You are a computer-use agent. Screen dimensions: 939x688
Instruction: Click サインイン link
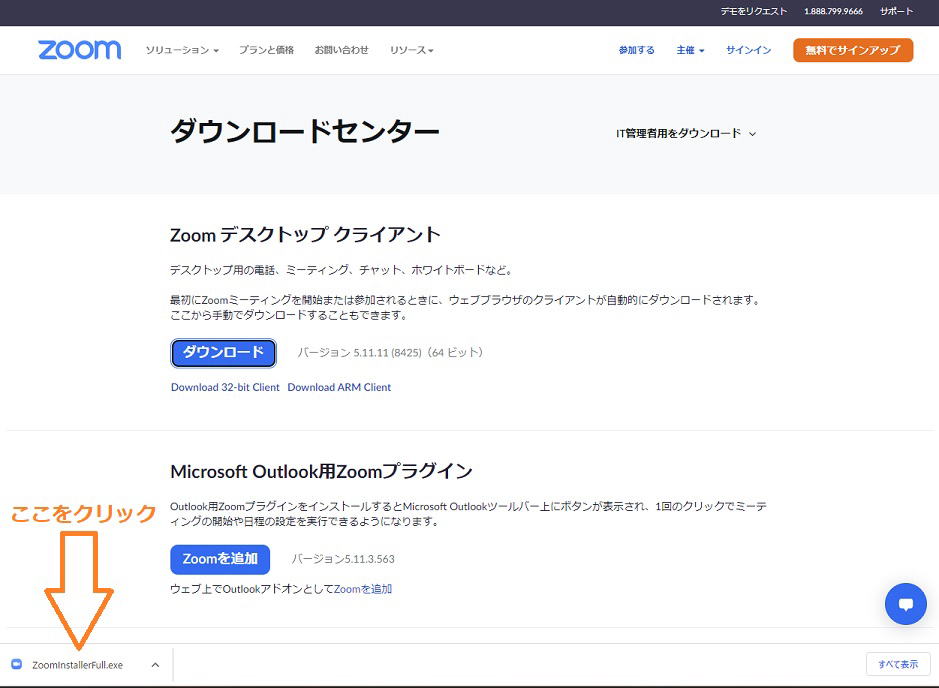(749, 50)
